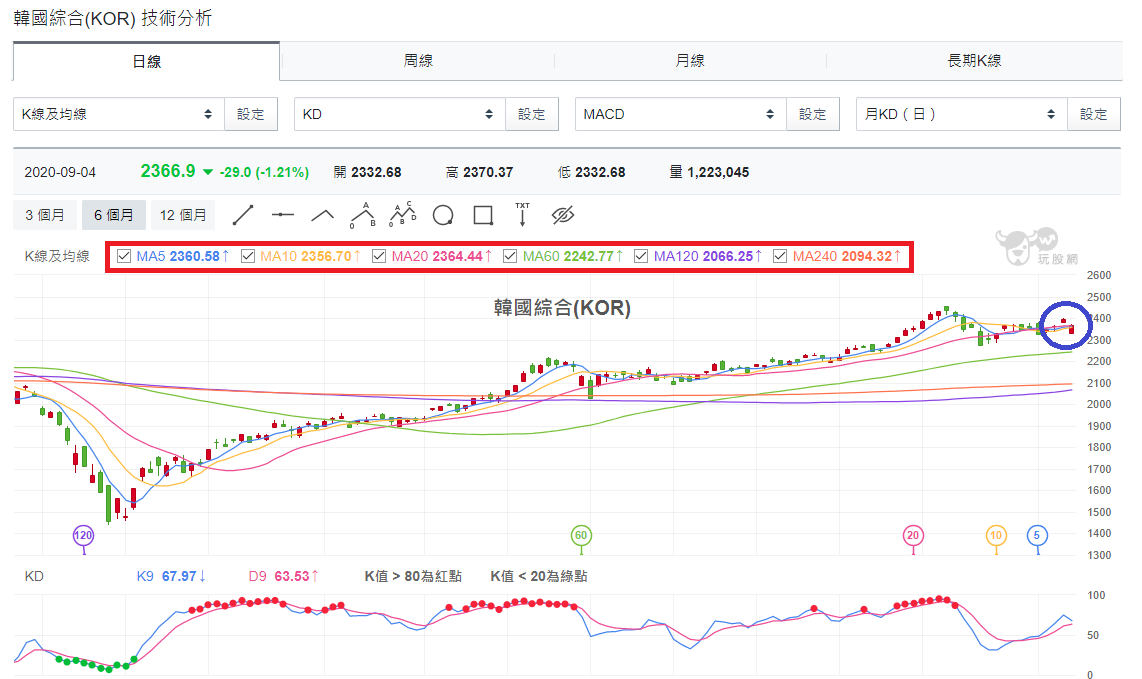Viewport: 1142px width, 679px height.
Task: Disable the MA240 moving average checkbox
Action: (x=780, y=256)
